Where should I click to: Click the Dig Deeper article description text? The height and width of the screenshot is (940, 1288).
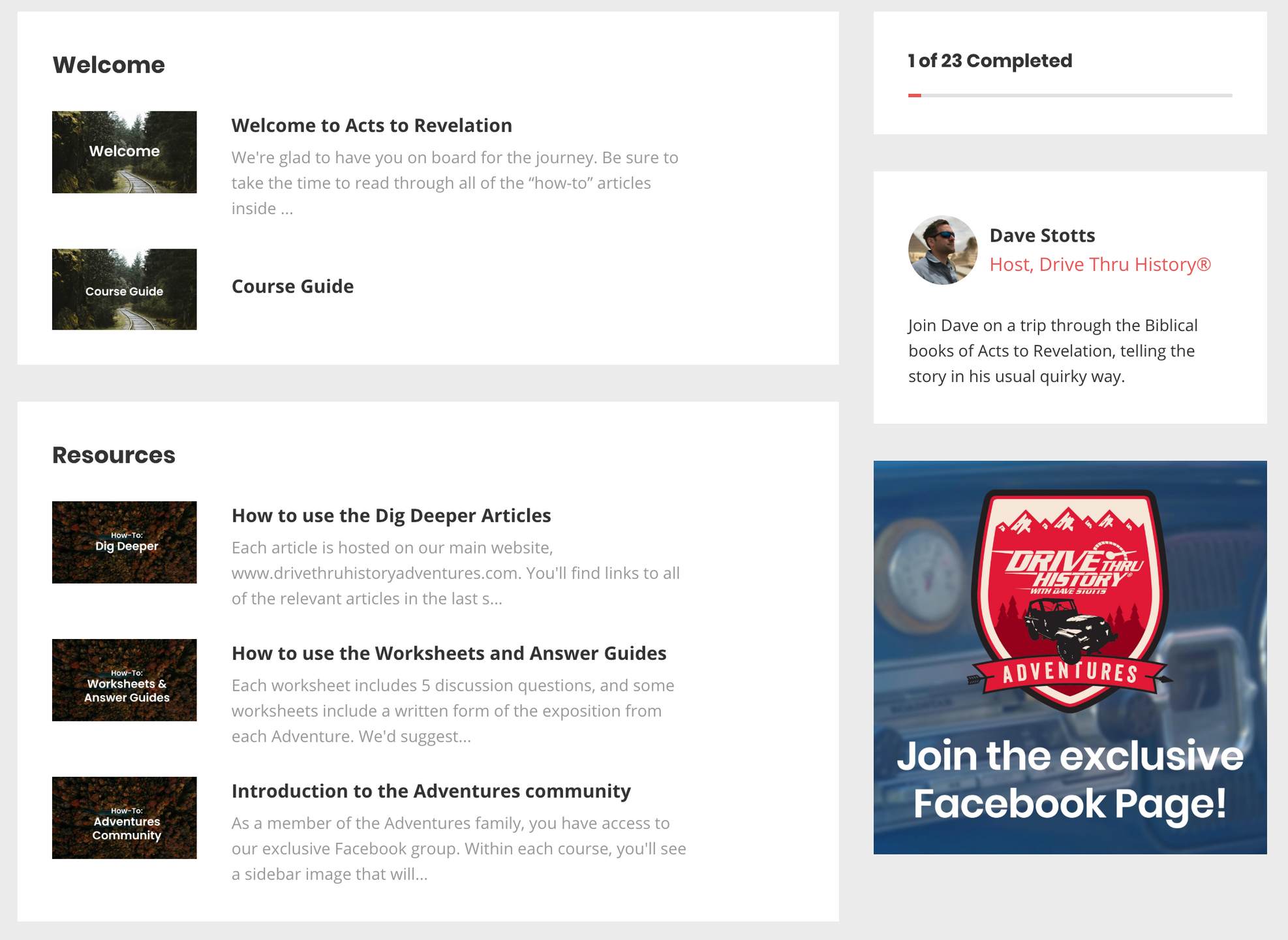pyautogui.click(x=455, y=573)
